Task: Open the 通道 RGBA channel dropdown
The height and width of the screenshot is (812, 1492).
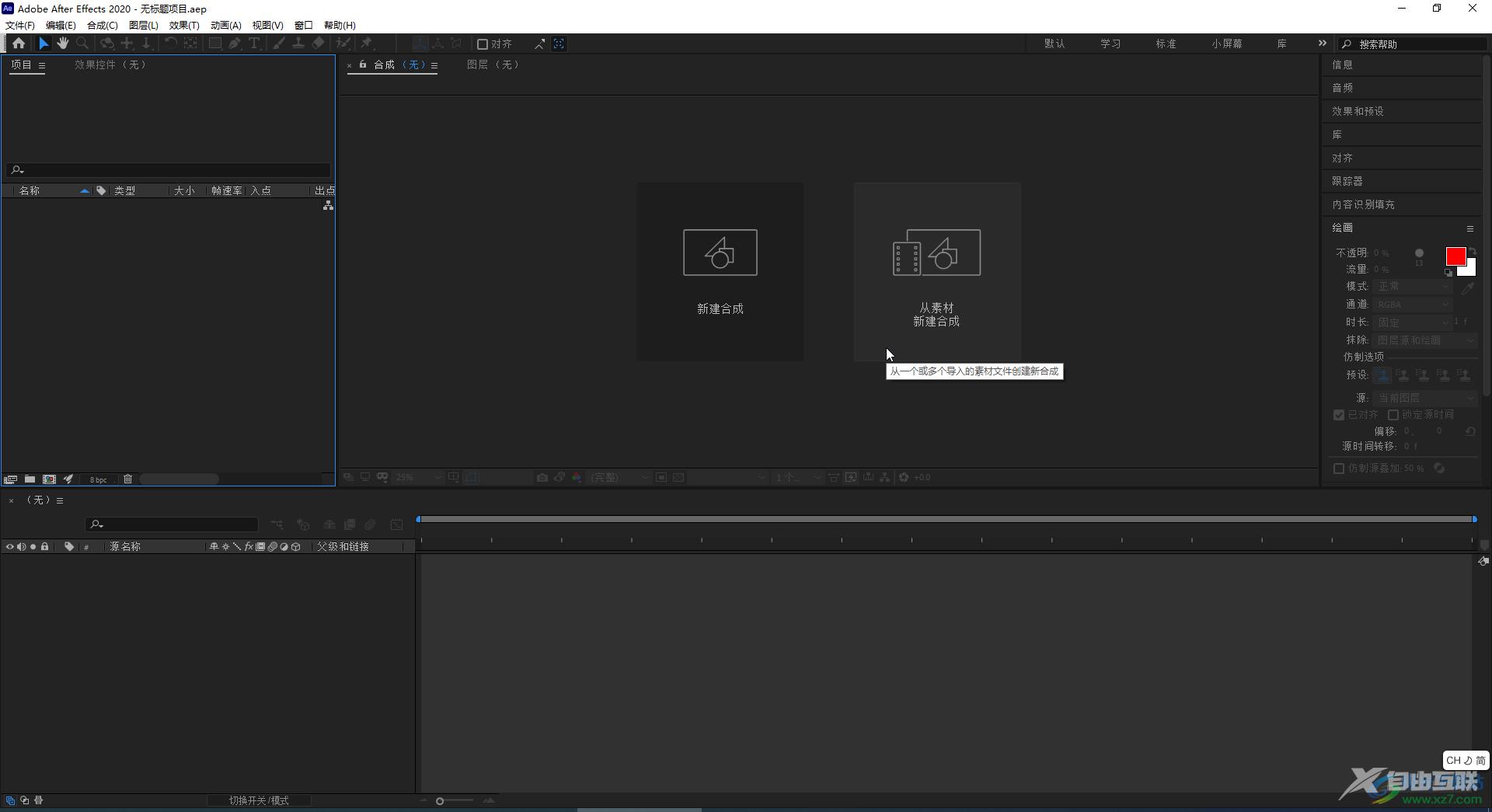Action: [1412, 305]
